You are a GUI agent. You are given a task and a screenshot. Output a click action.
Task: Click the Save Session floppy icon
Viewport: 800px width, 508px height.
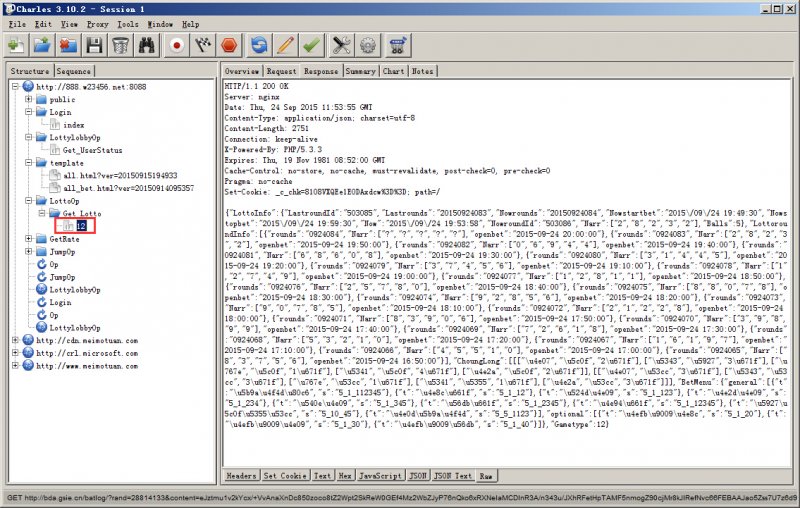point(94,45)
